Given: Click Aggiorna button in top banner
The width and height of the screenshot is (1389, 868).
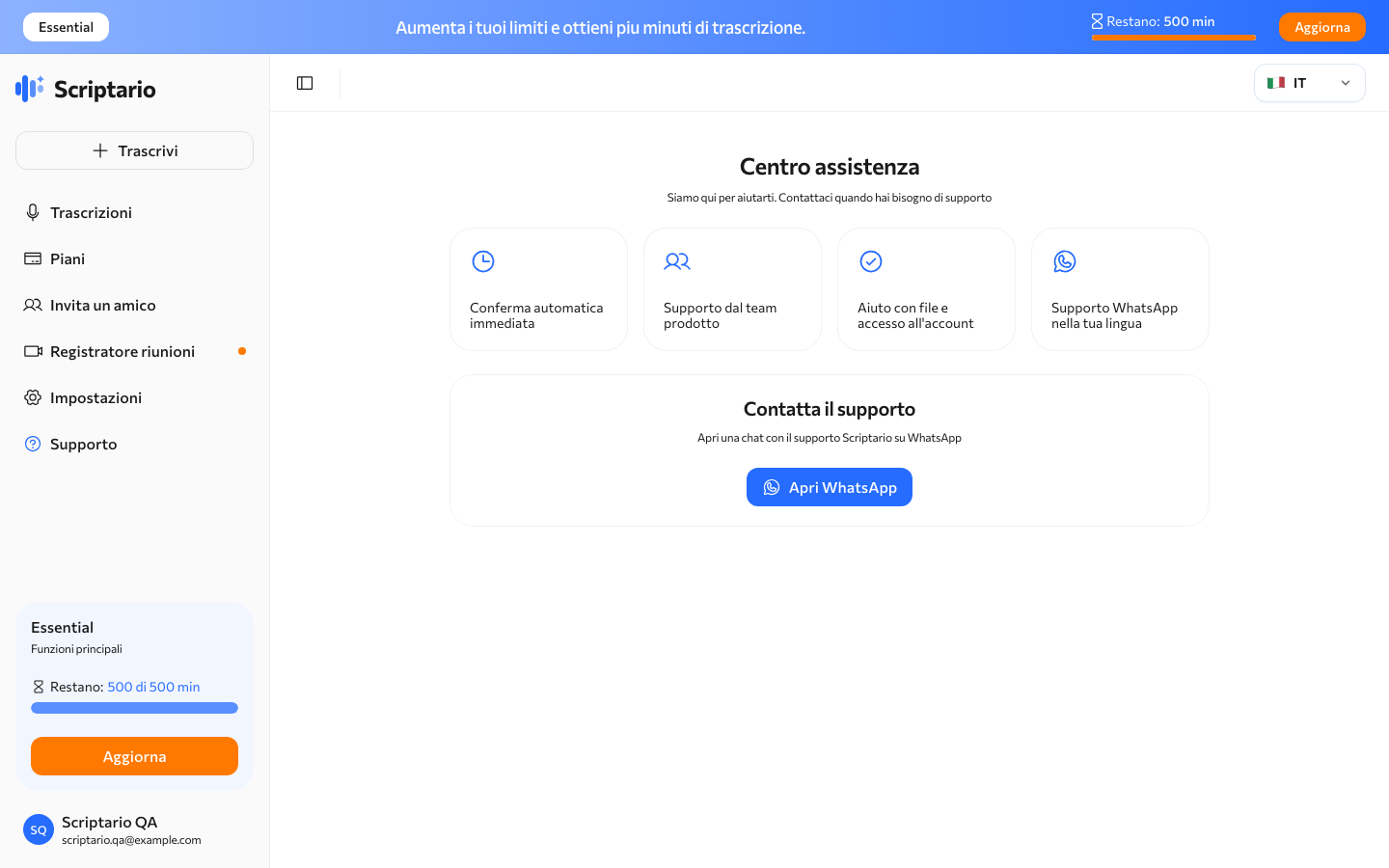Looking at the screenshot, I should 1322,27.
